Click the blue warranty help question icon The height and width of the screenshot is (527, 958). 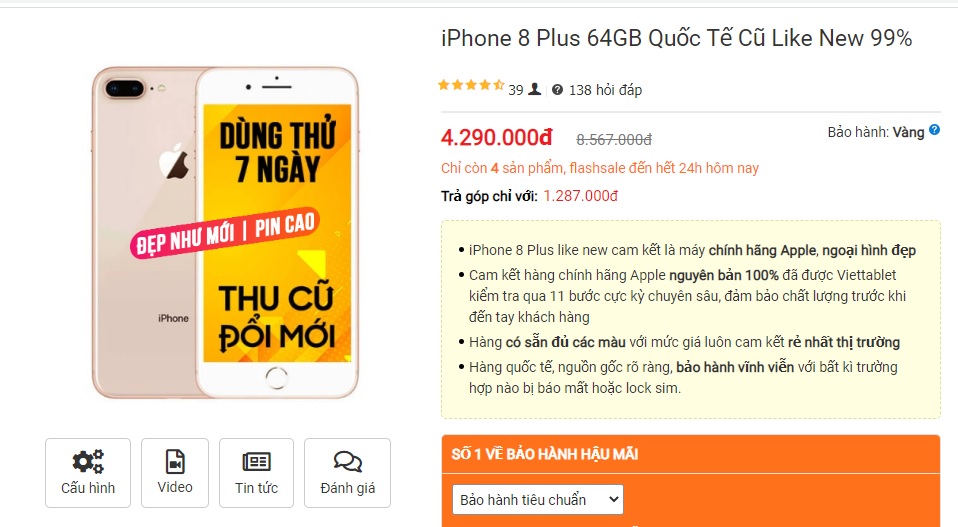coord(934,129)
